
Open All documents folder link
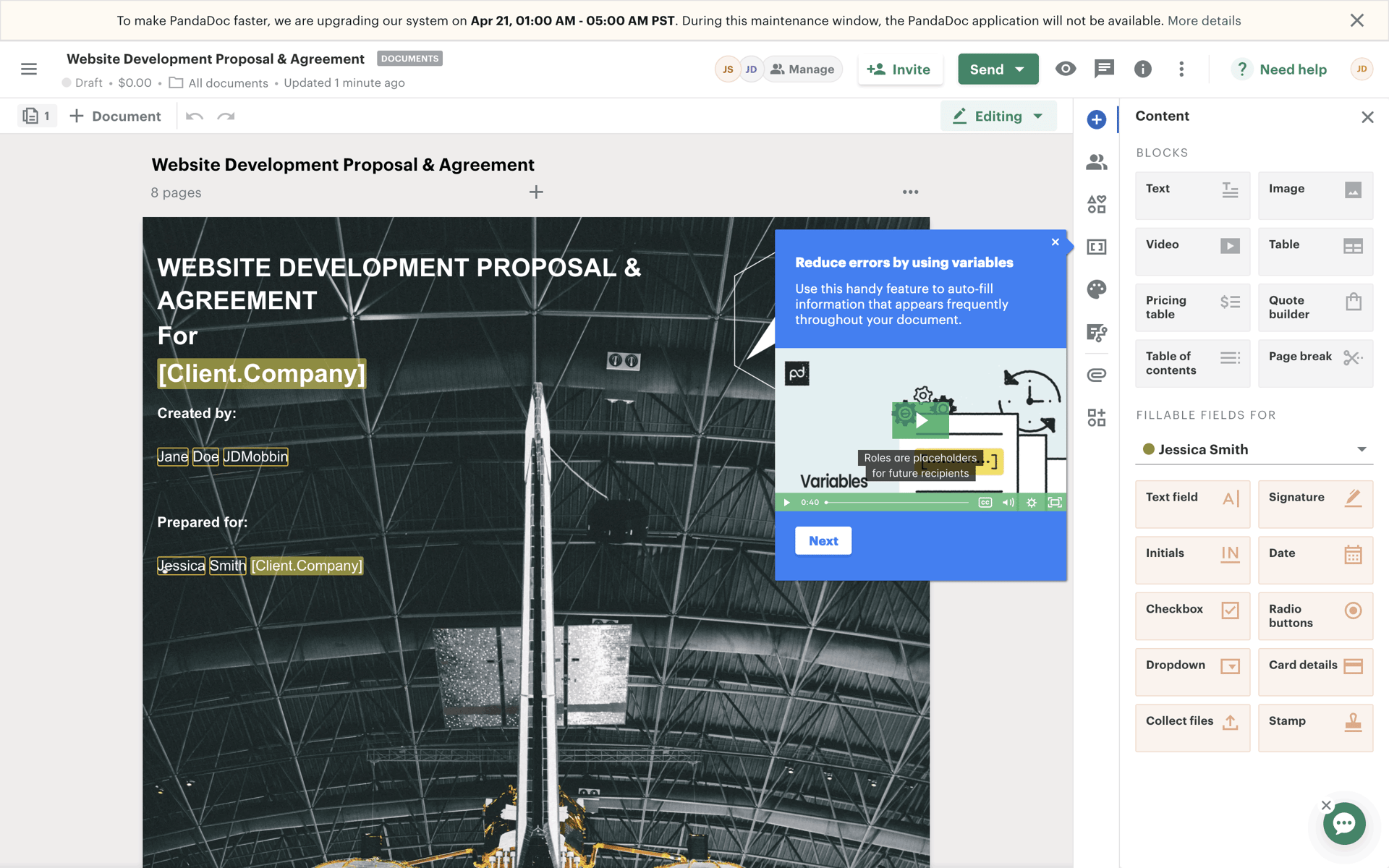coord(218,82)
